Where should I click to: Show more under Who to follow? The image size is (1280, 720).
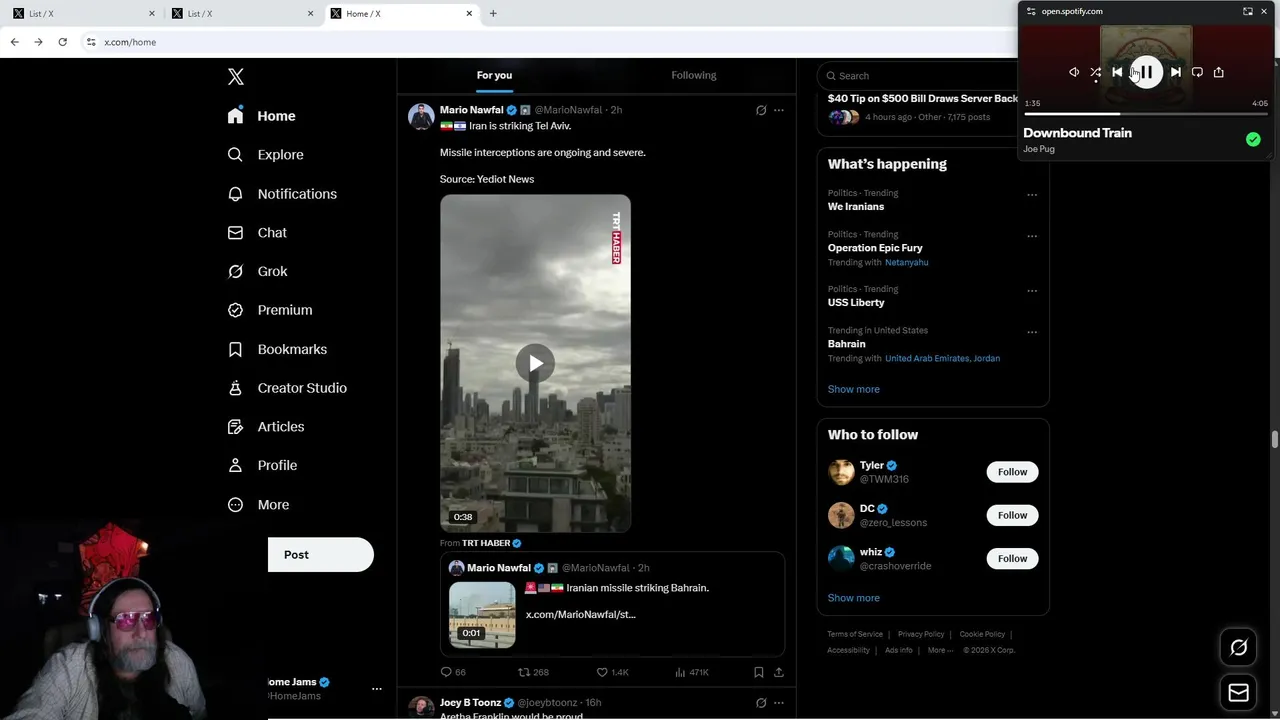(853, 598)
